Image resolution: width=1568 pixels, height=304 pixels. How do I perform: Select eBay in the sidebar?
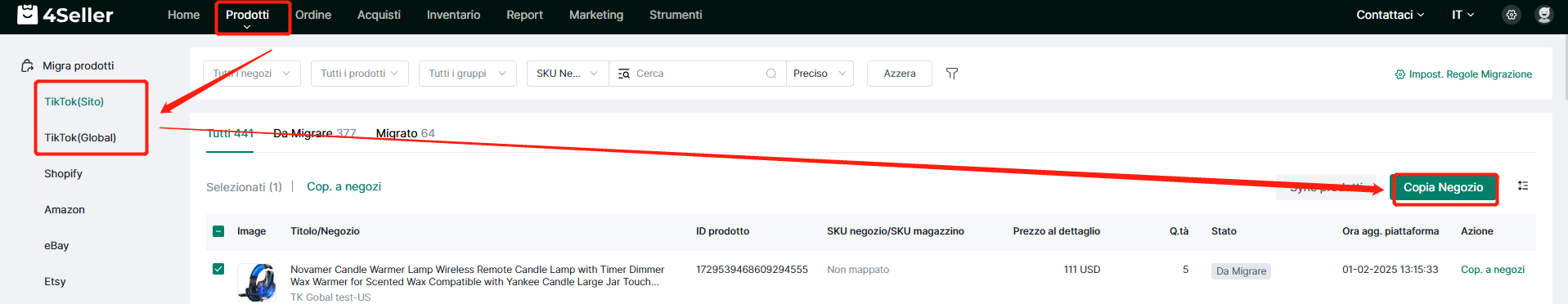[x=56, y=245]
